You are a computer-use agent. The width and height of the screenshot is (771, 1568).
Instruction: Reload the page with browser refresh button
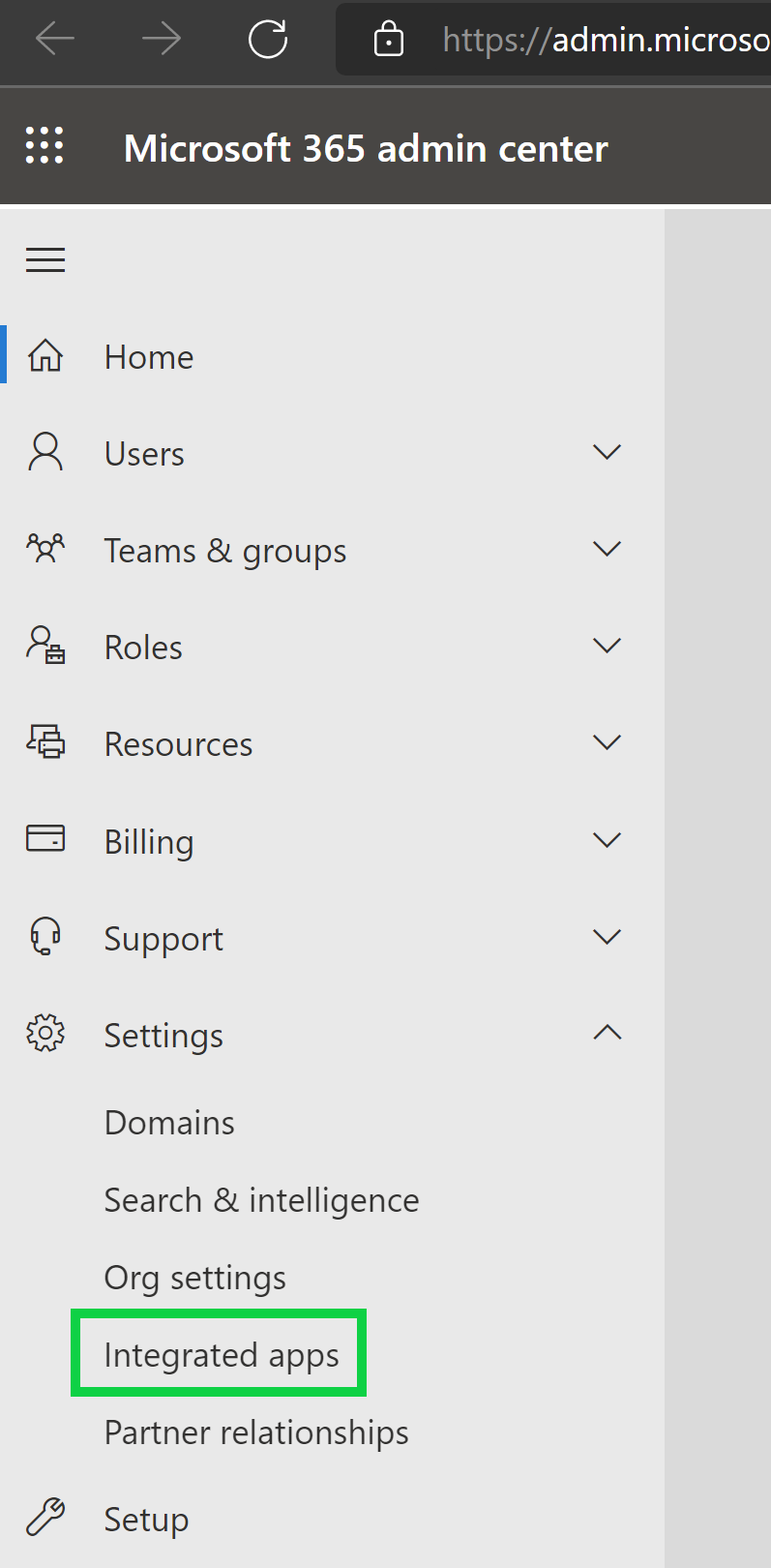(x=268, y=40)
